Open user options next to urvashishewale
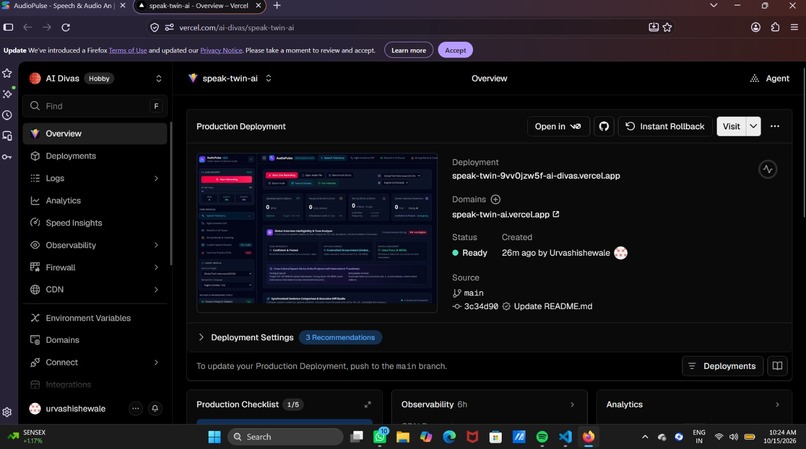This screenshot has width=806, height=449. pos(135,409)
